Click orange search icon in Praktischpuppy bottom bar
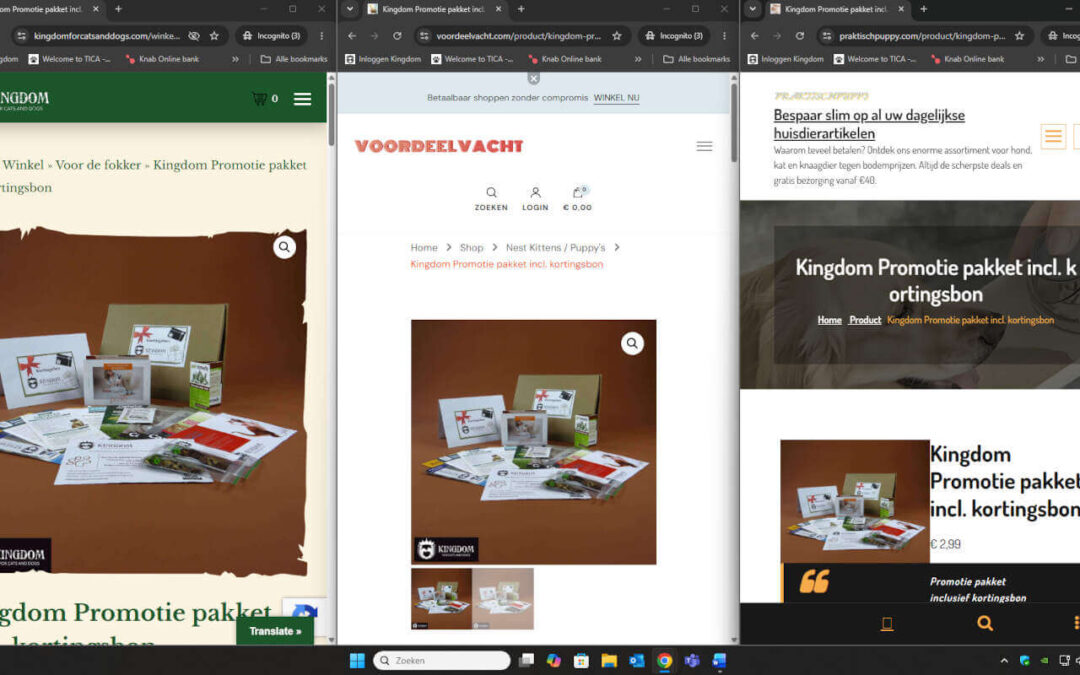 point(985,623)
